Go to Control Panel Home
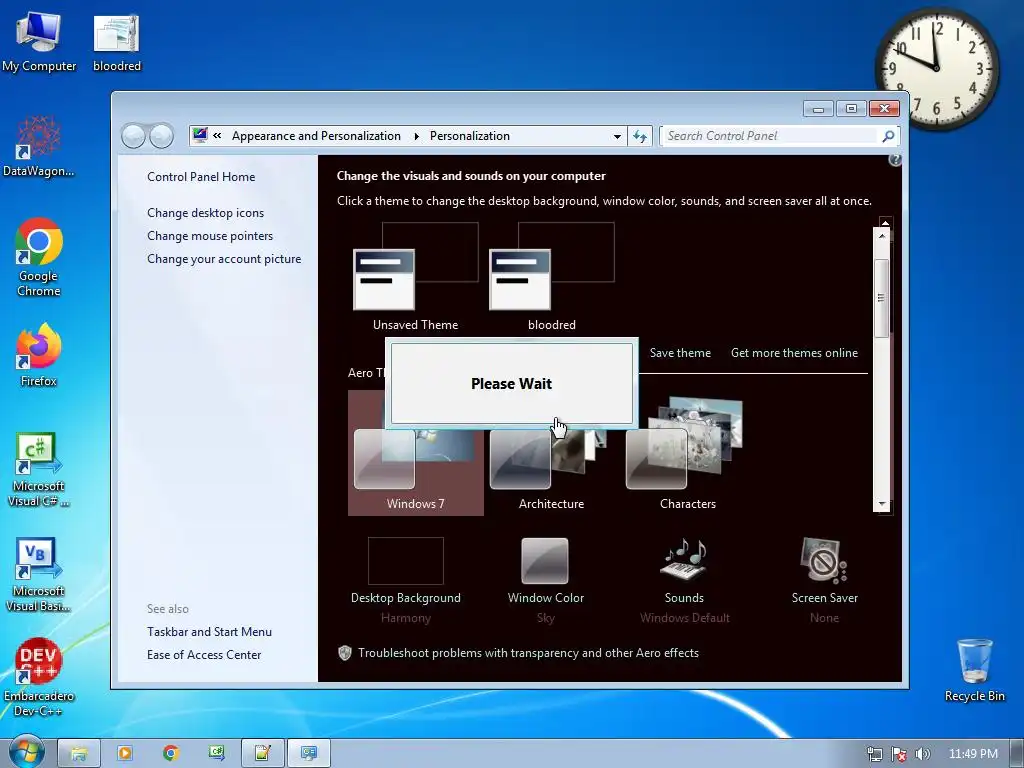The image size is (1024, 768). [x=201, y=177]
